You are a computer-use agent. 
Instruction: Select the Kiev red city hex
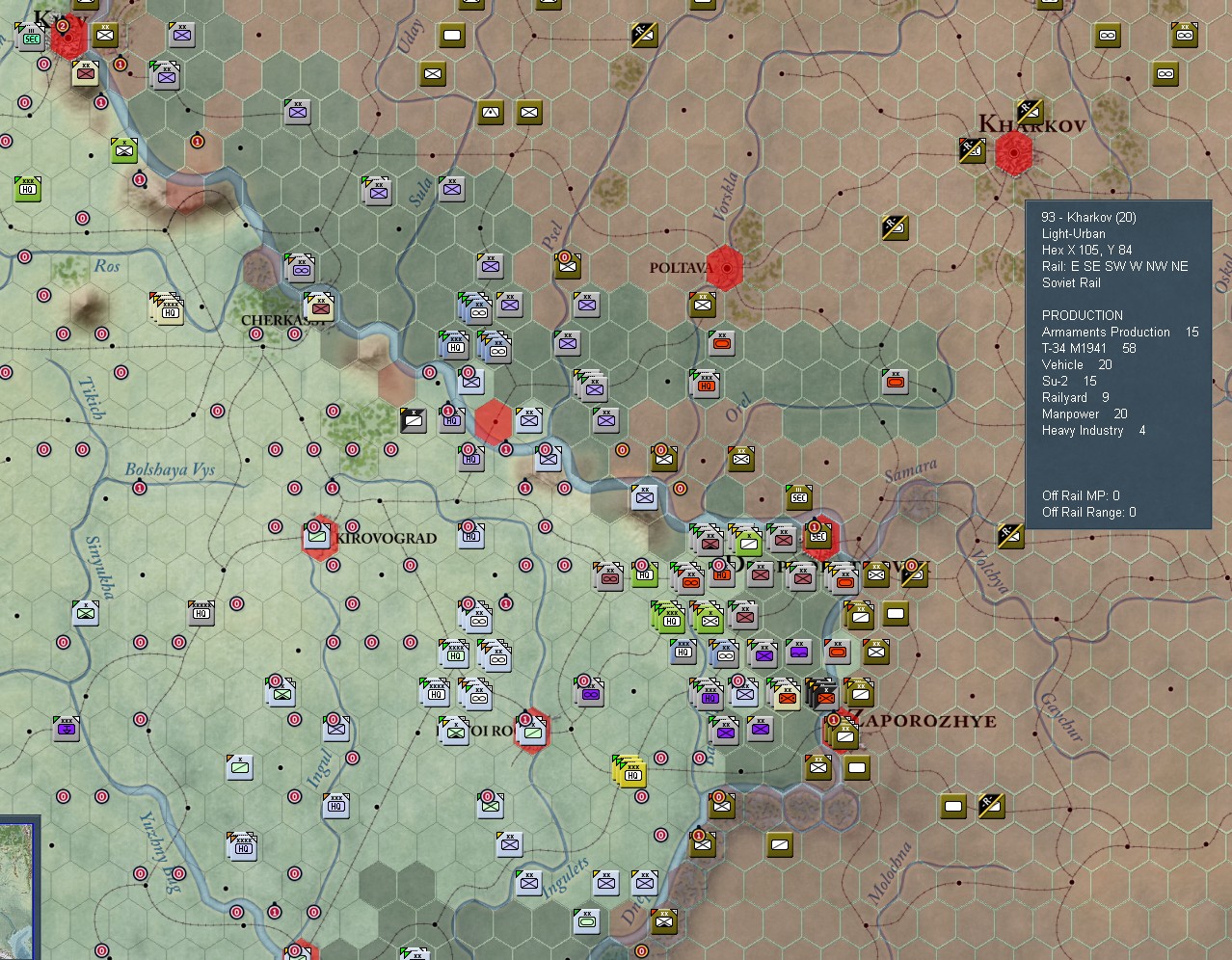(68, 38)
